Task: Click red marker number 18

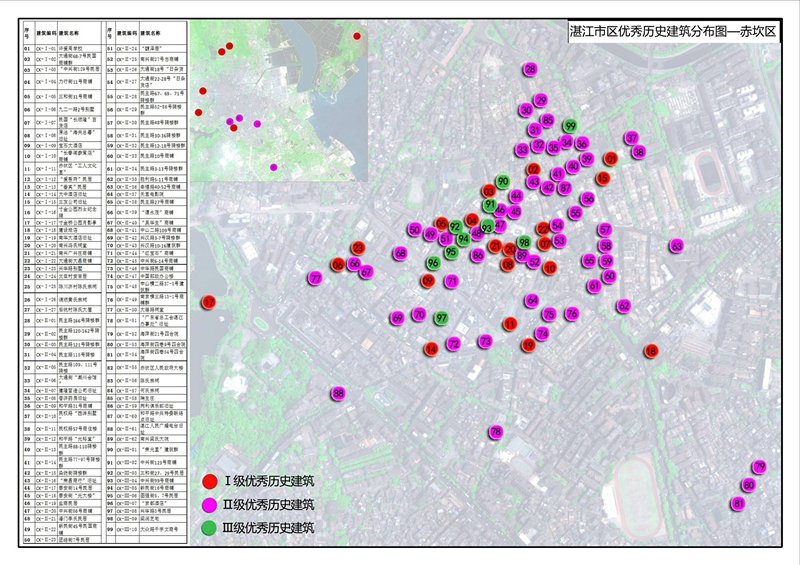Action: (x=651, y=351)
